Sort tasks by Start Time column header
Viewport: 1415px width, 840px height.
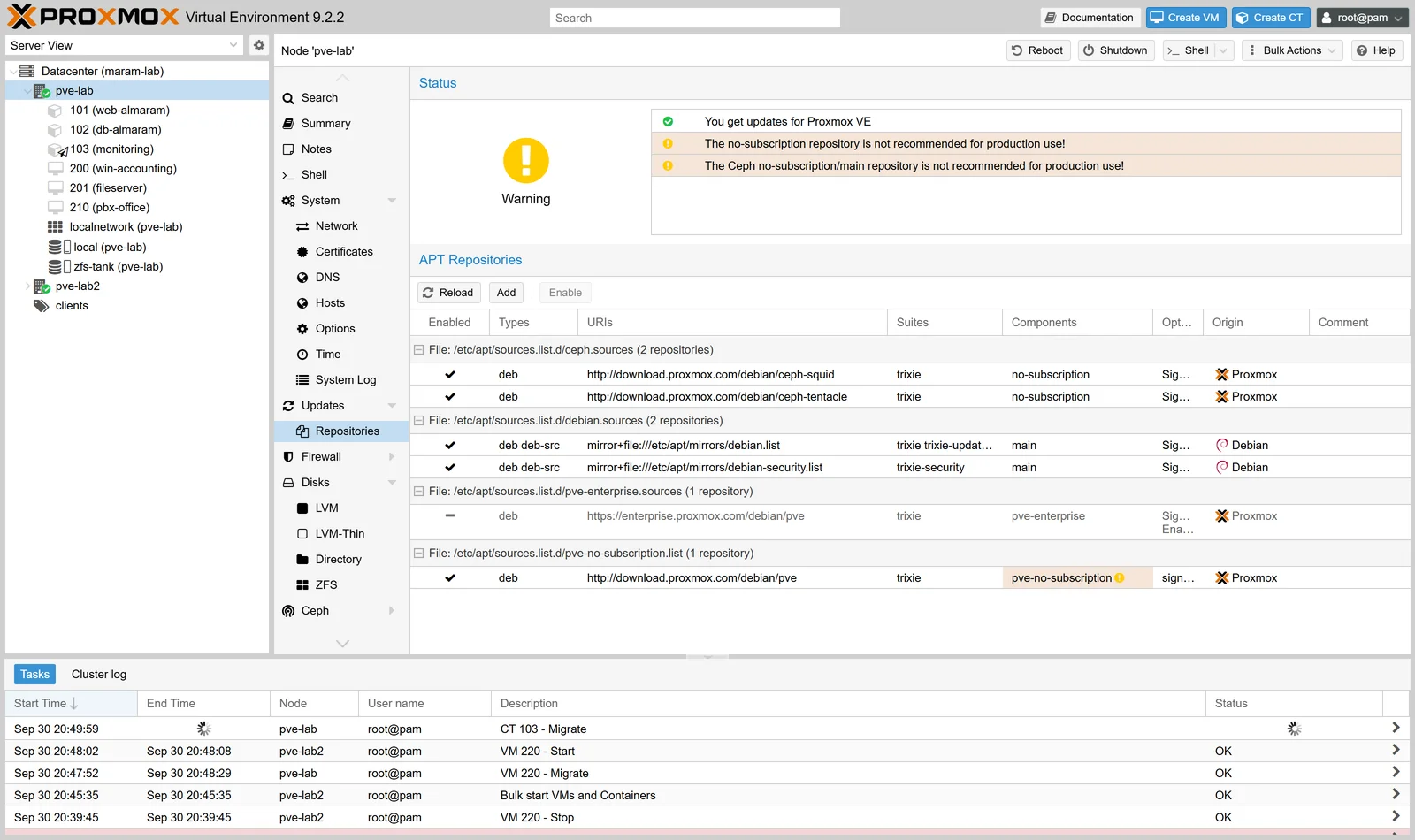pos(71,704)
